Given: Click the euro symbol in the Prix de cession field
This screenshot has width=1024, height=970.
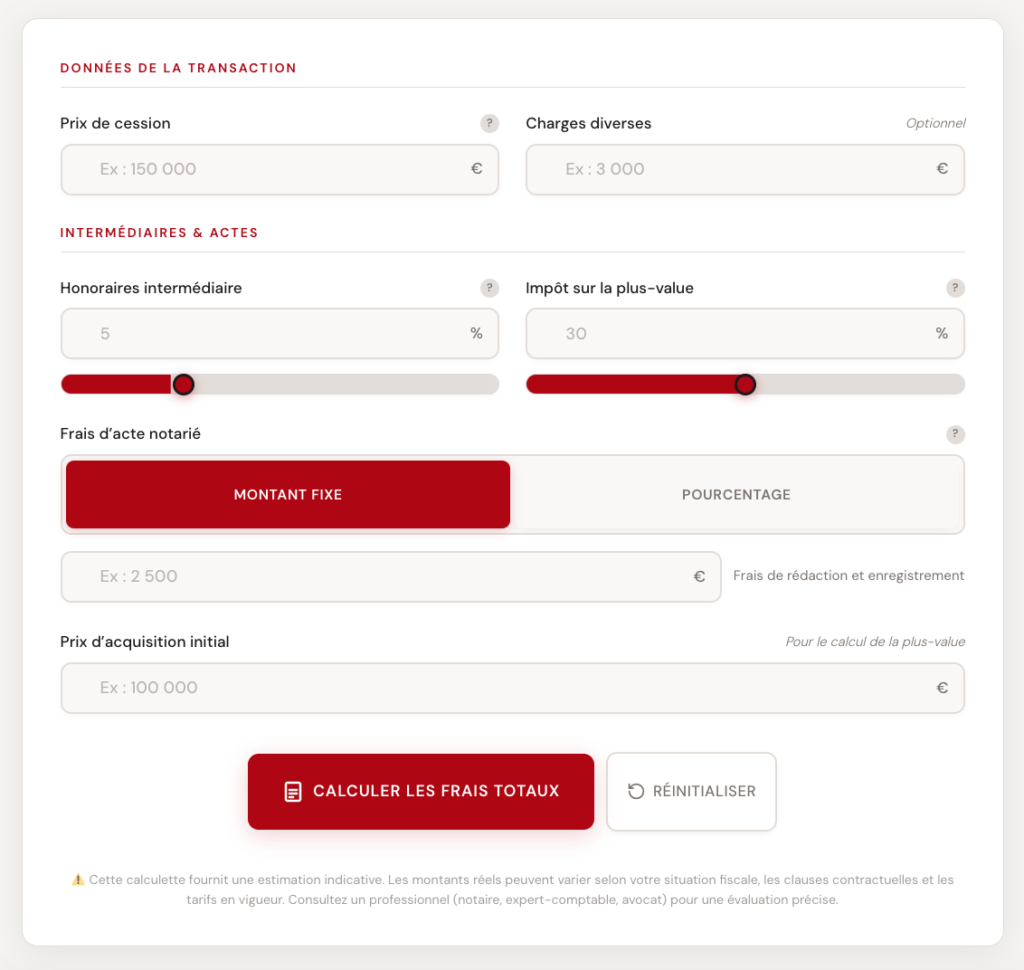Looking at the screenshot, I should pos(474,169).
